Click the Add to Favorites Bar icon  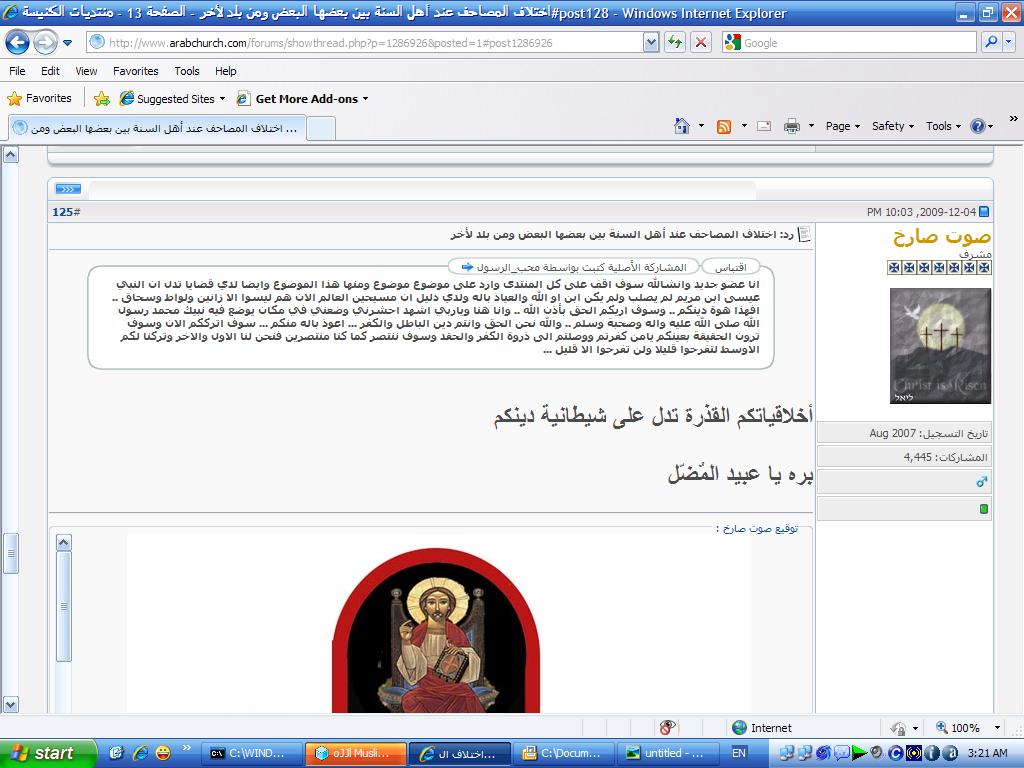pyautogui.click(x=102, y=99)
